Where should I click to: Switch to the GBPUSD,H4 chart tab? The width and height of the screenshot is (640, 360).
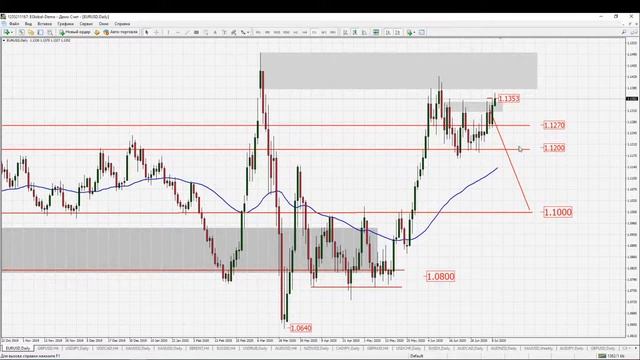click(x=48, y=348)
